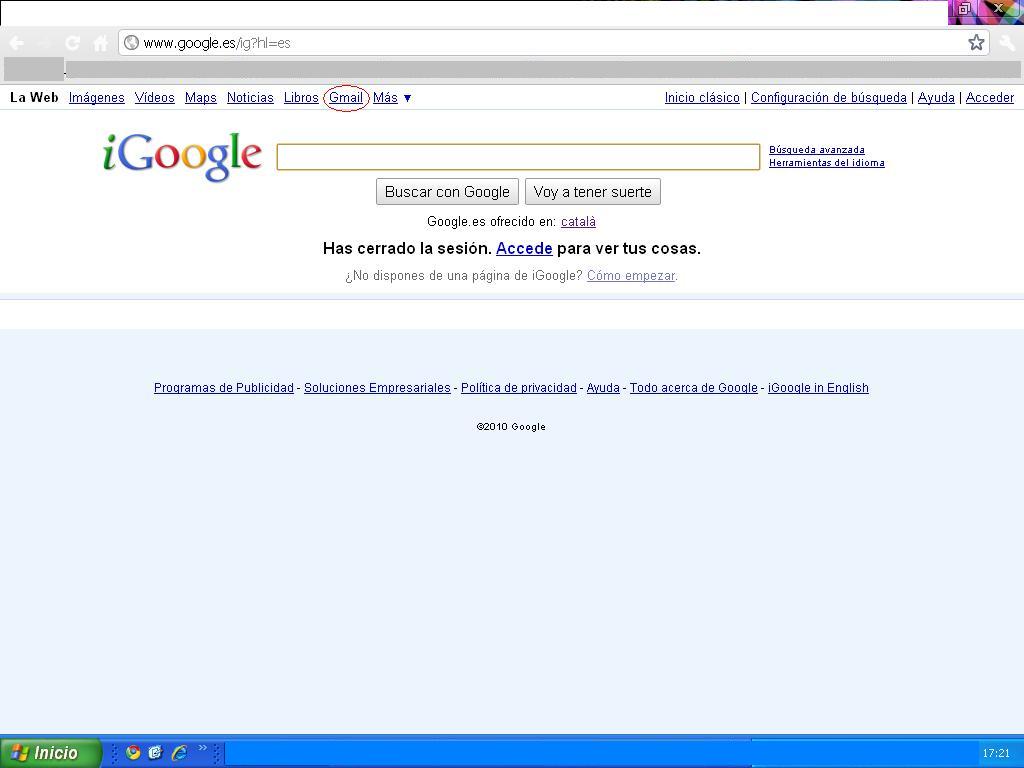The height and width of the screenshot is (768, 1024).
Task: Click the globe site icon in address bar
Action: (x=131, y=42)
